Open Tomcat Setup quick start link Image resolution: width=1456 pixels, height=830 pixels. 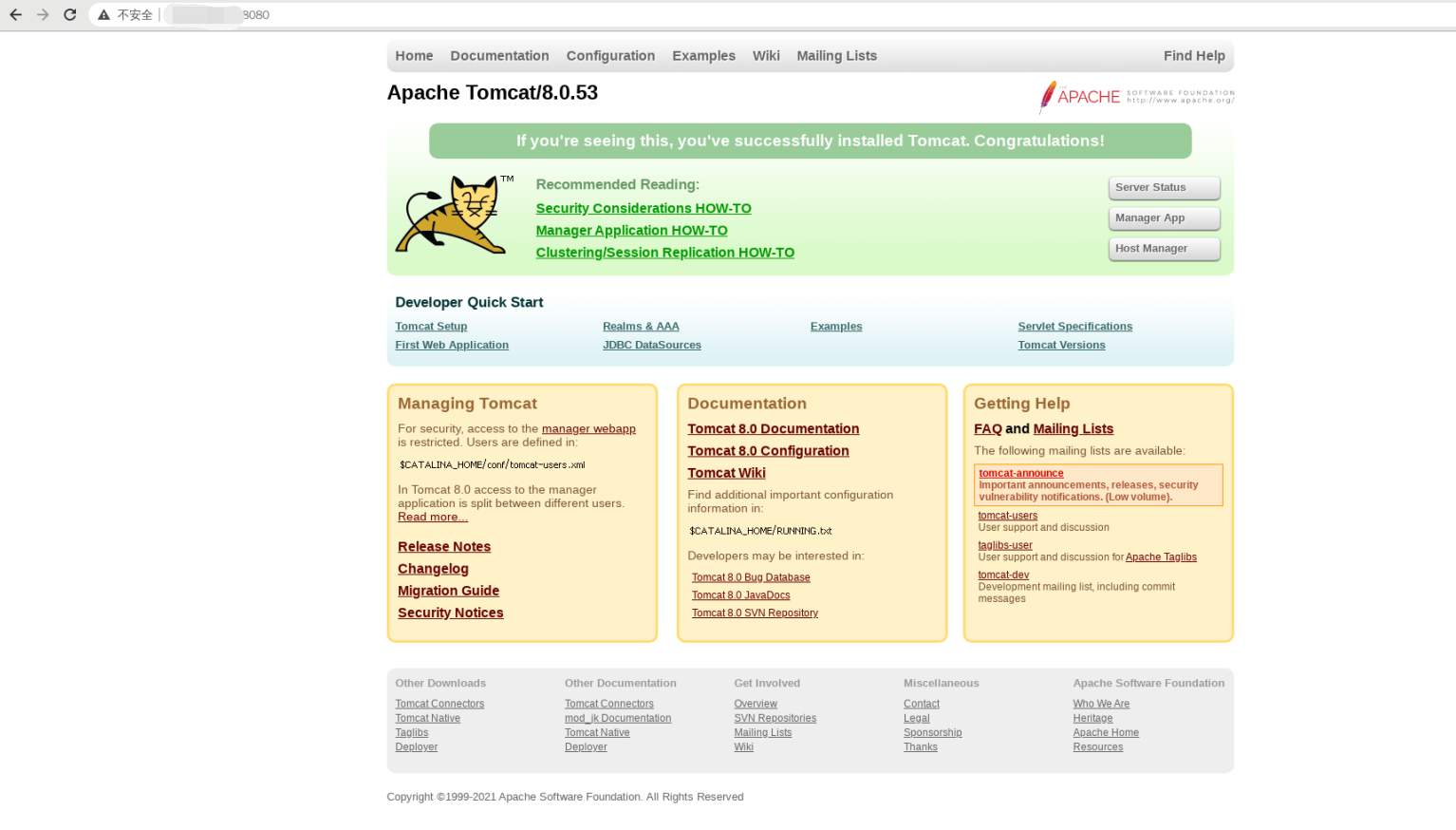[431, 327]
